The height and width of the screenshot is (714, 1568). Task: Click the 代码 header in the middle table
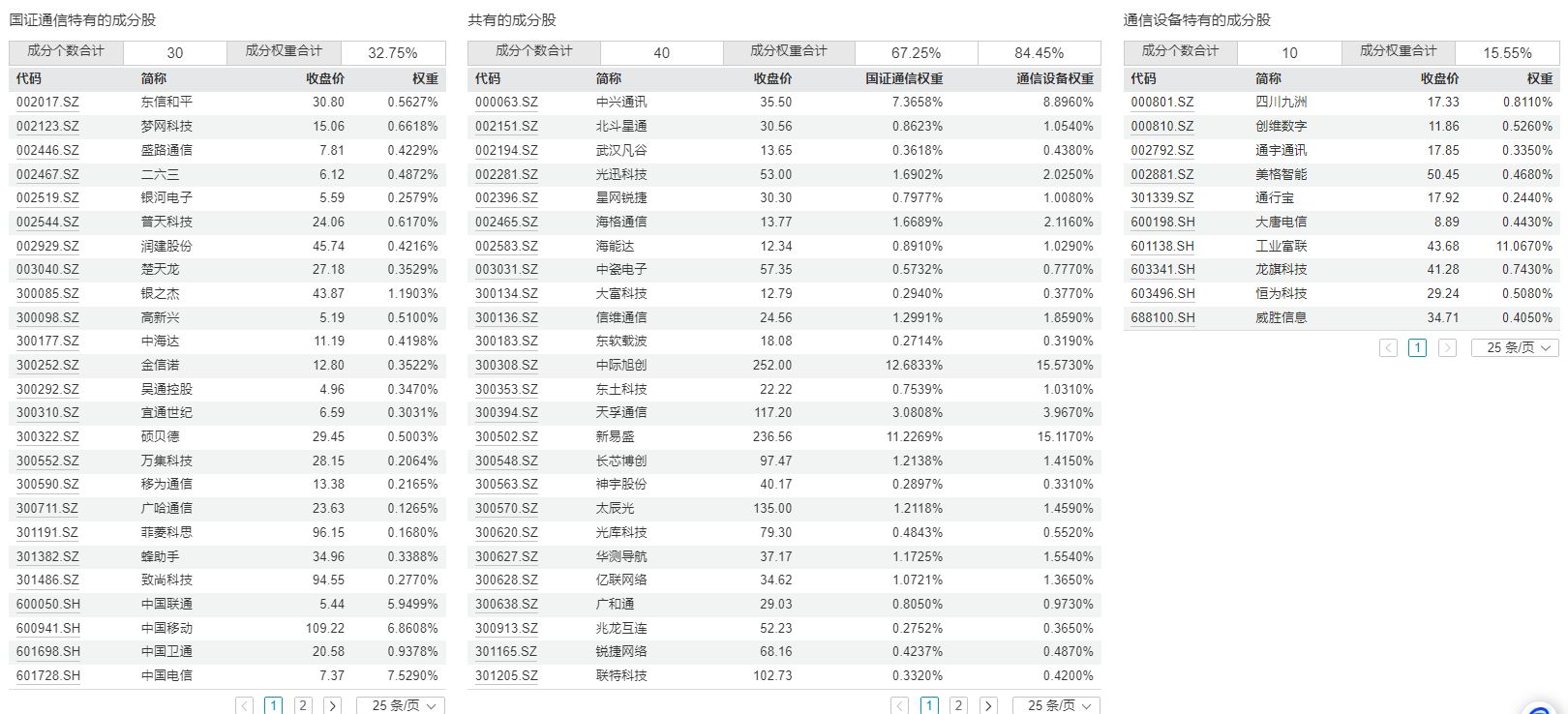488,78
